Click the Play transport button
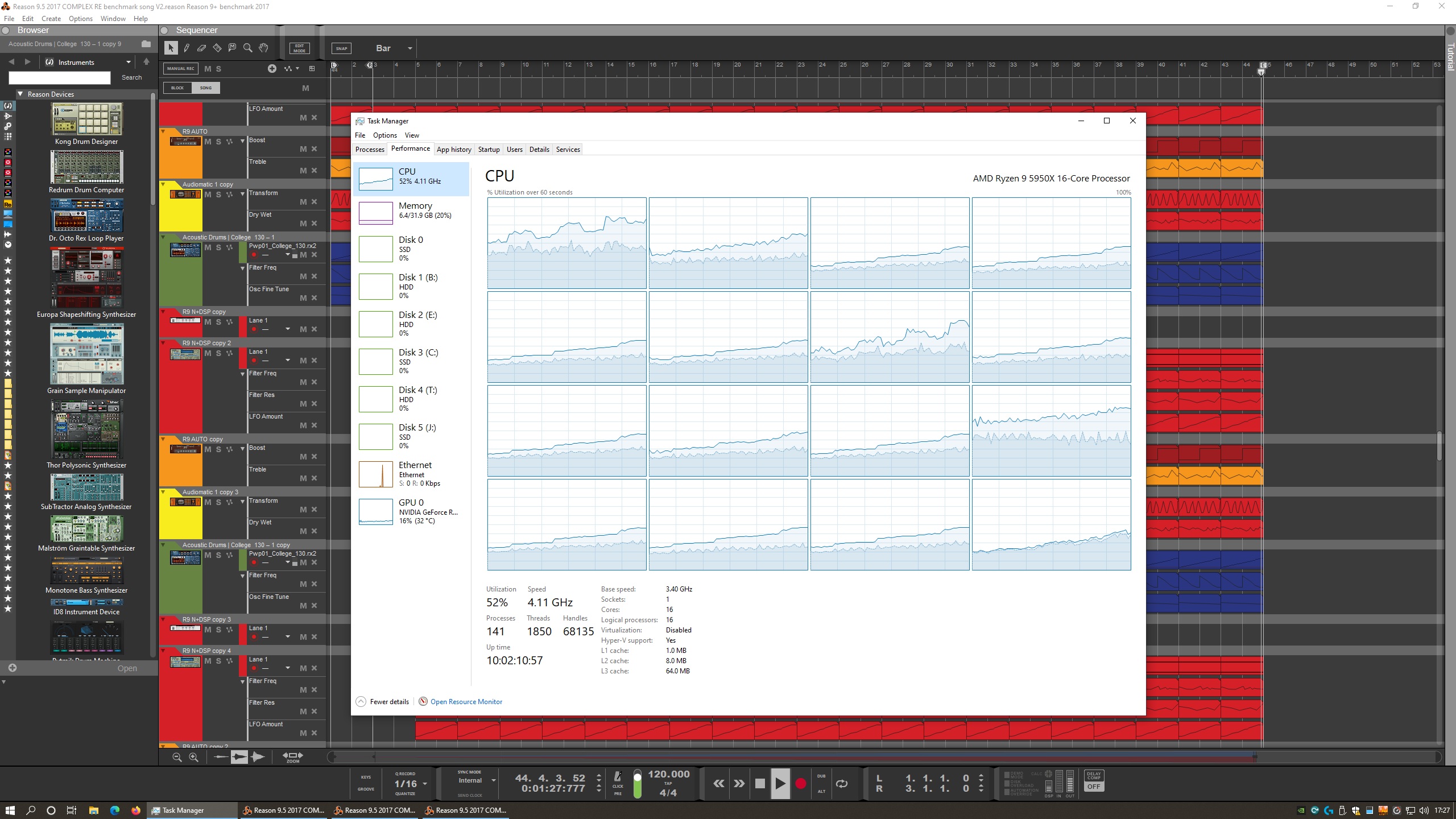The height and width of the screenshot is (819, 1456). (780, 784)
